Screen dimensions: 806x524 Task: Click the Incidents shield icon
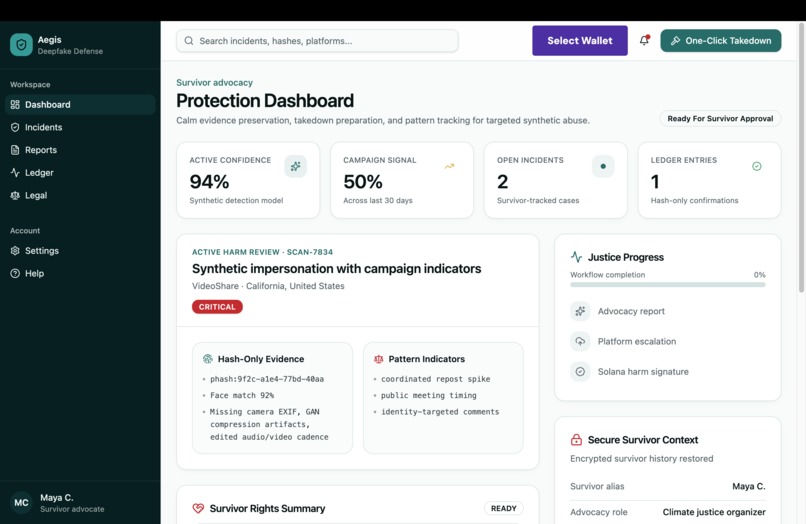pos(15,127)
